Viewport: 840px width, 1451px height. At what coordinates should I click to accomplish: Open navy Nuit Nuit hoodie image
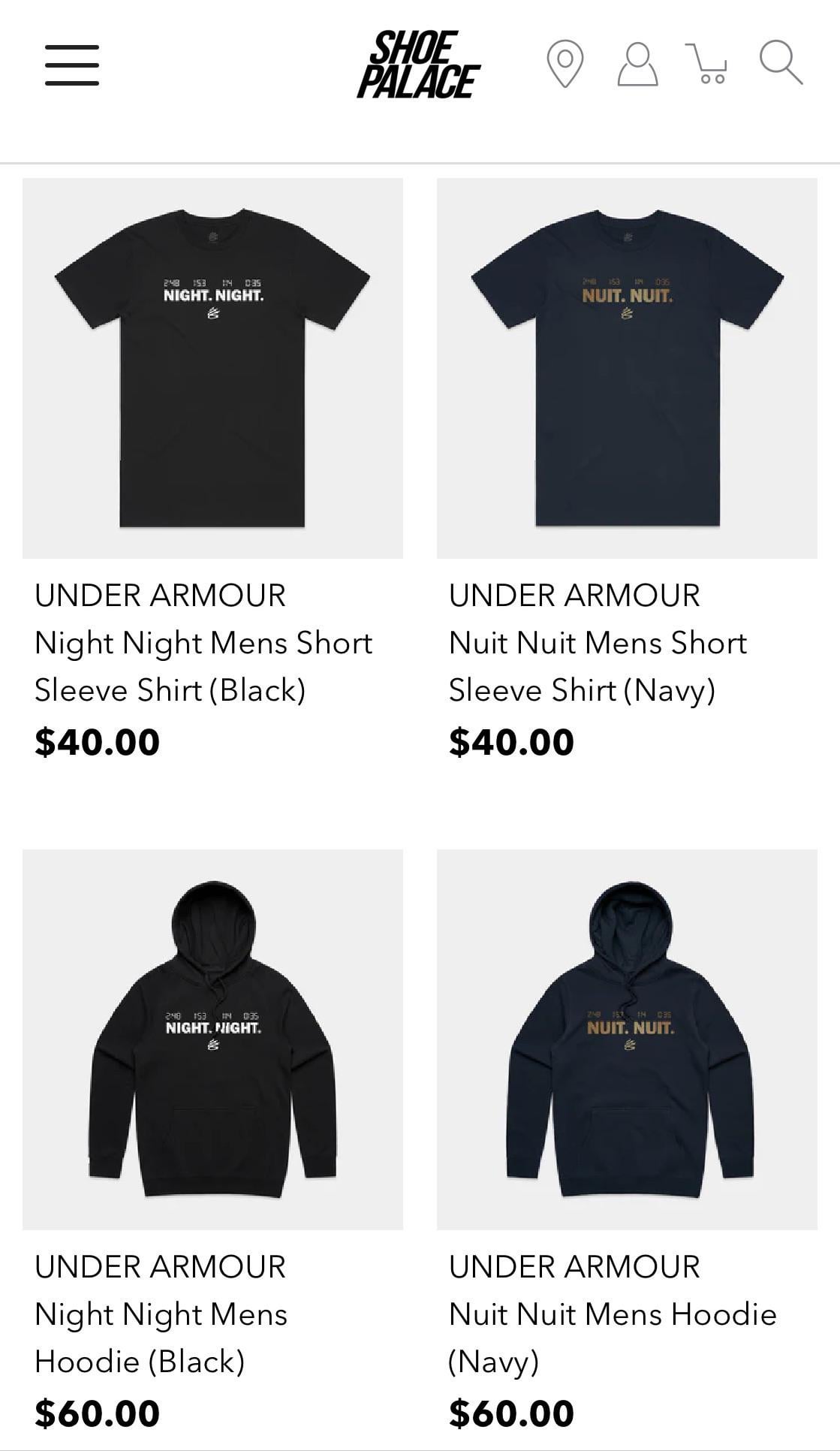[x=627, y=1039]
